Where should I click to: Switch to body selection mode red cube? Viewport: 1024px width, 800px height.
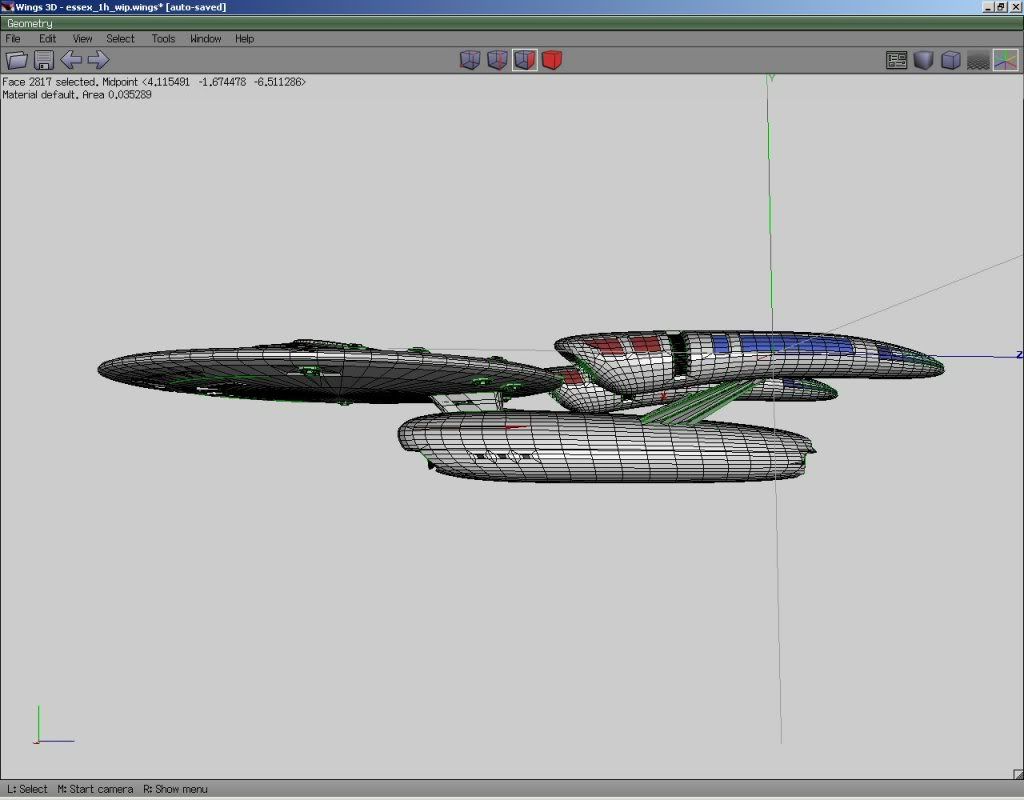(552, 60)
